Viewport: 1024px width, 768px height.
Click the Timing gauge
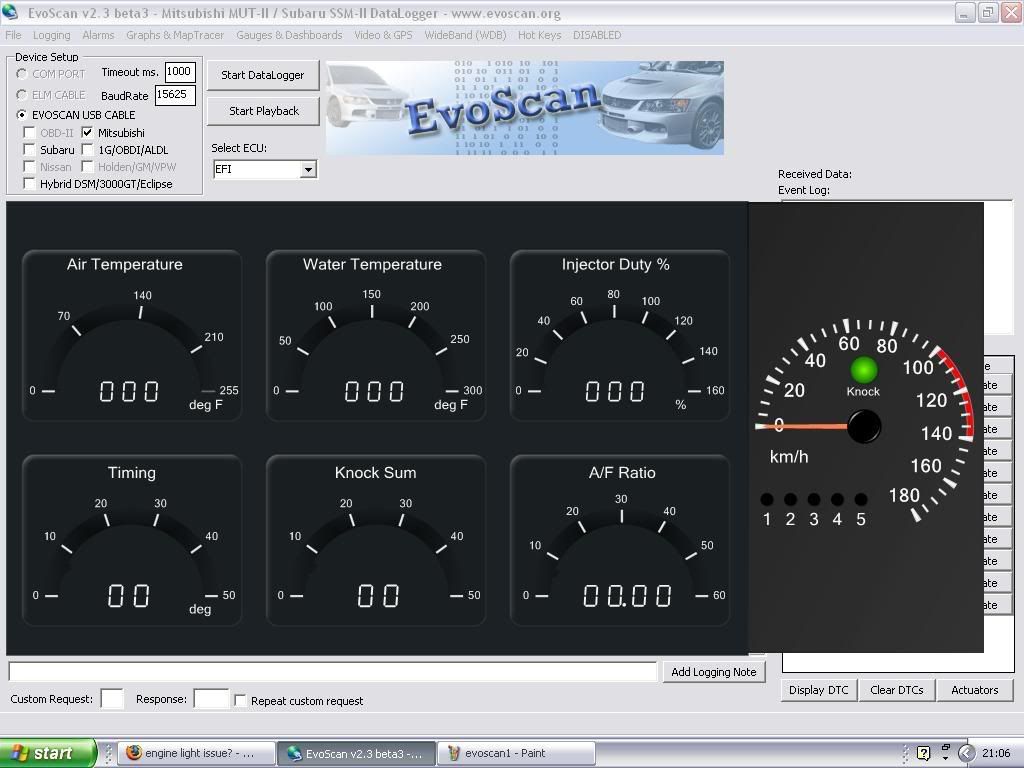[132, 540]
